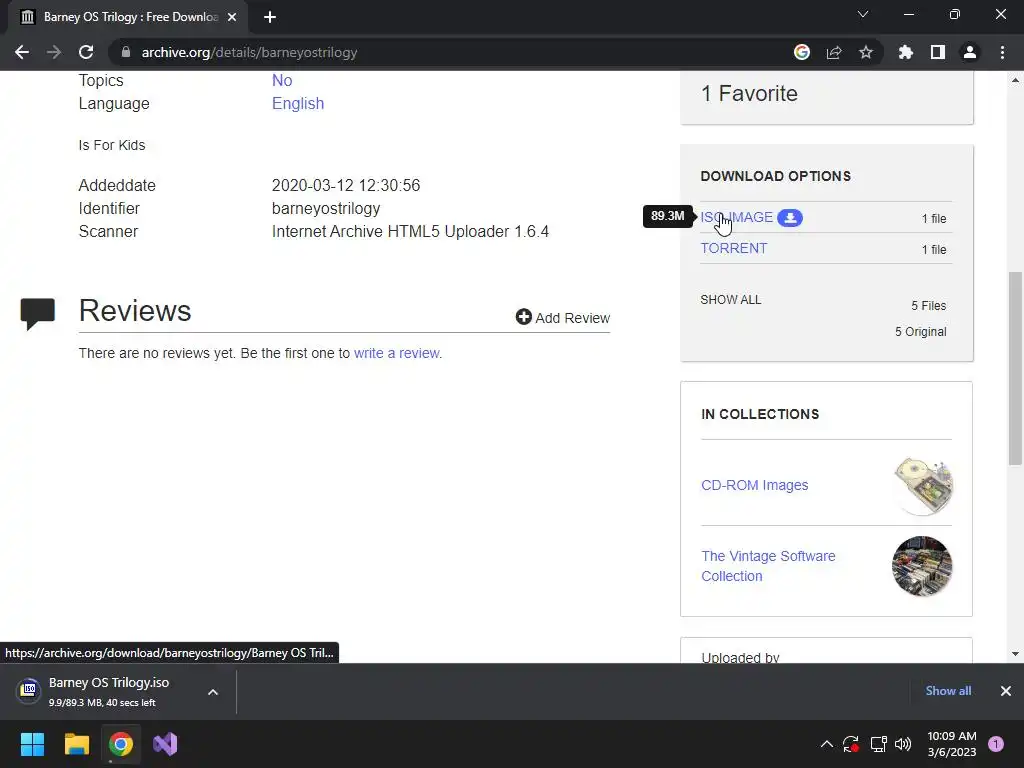The image size is (1024, 768).
Task: Click the '5 Files' count text
Action: pyautogui.click(x=929, y=306)
